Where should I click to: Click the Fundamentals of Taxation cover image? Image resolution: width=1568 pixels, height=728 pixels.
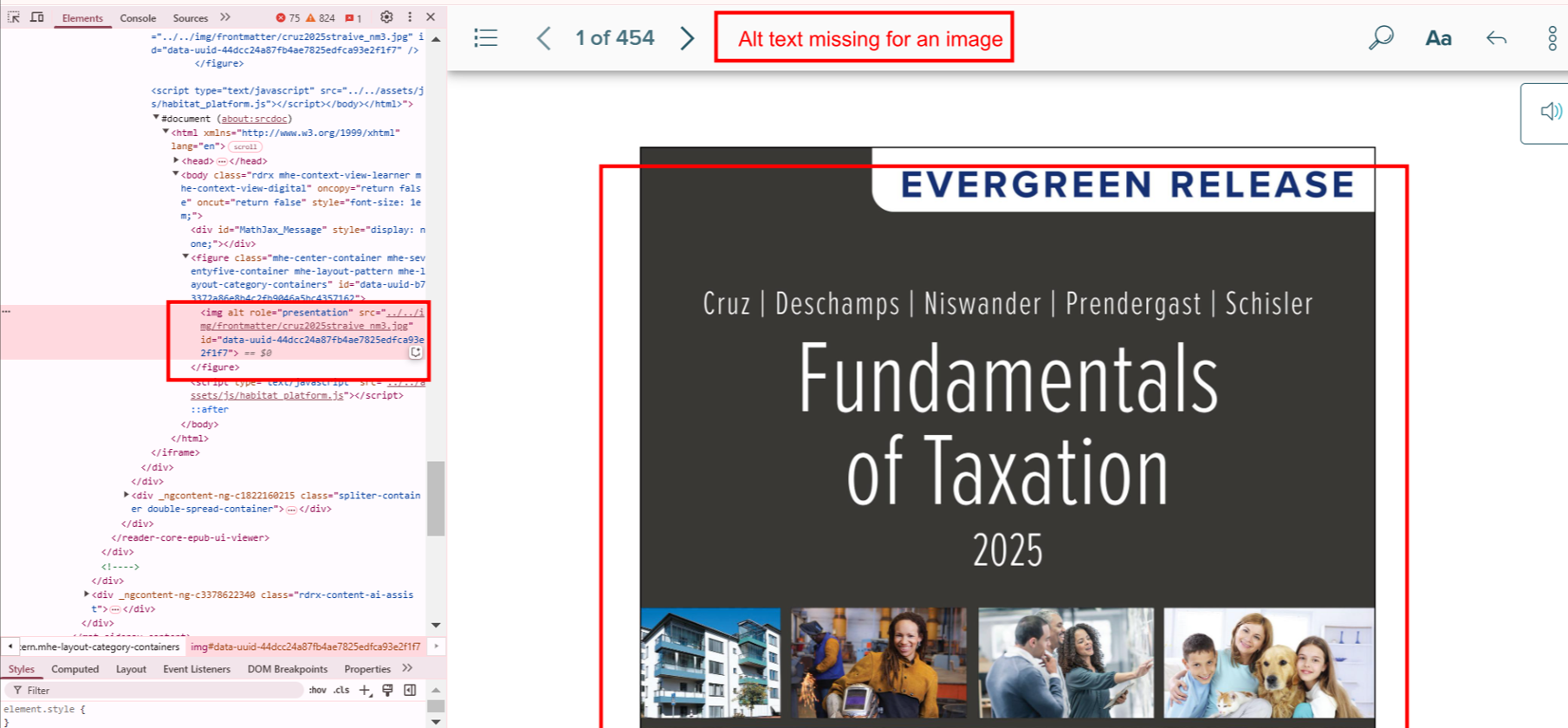(1007, 438)
